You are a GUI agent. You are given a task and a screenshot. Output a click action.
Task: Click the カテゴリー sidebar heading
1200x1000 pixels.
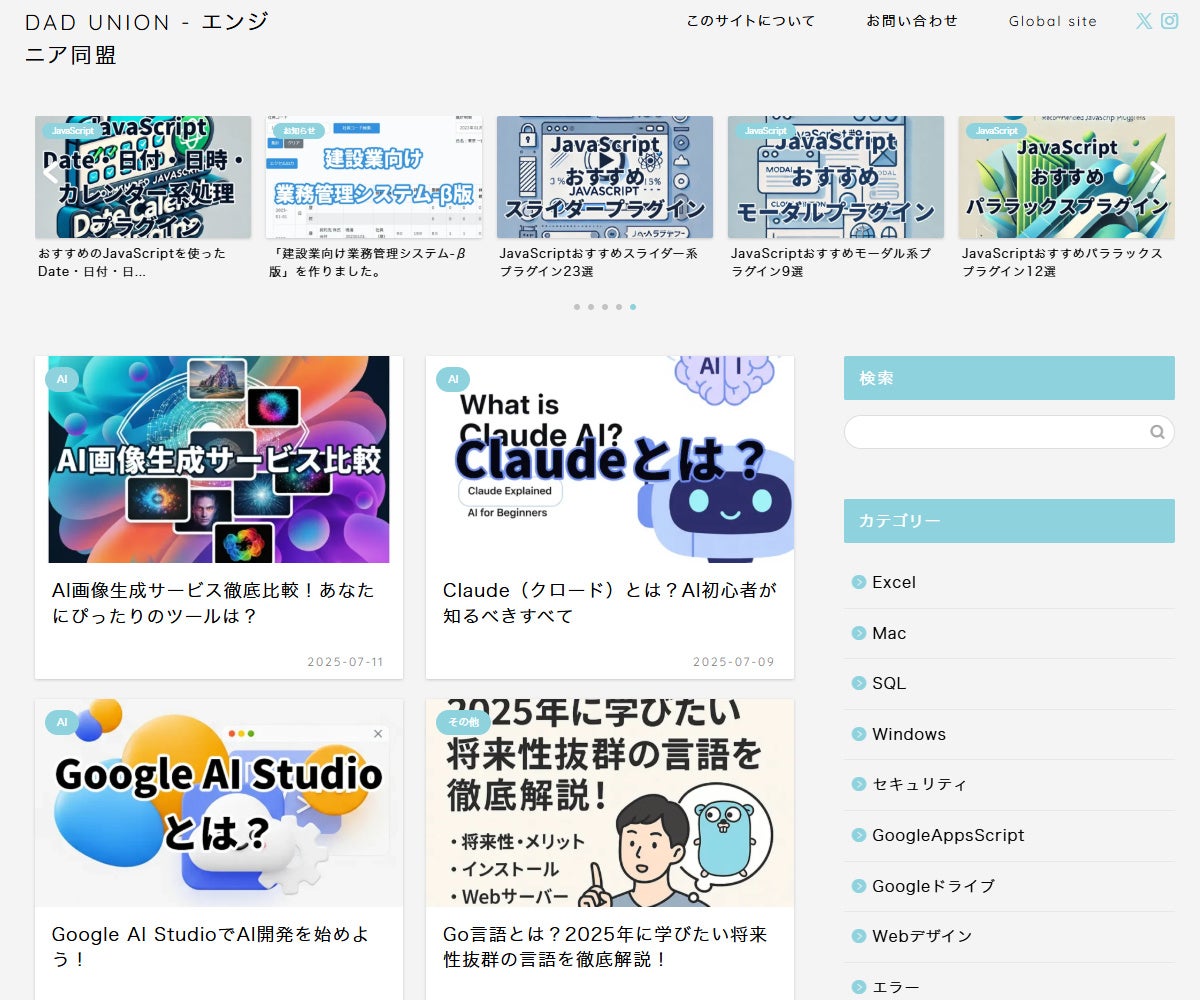1009,521
